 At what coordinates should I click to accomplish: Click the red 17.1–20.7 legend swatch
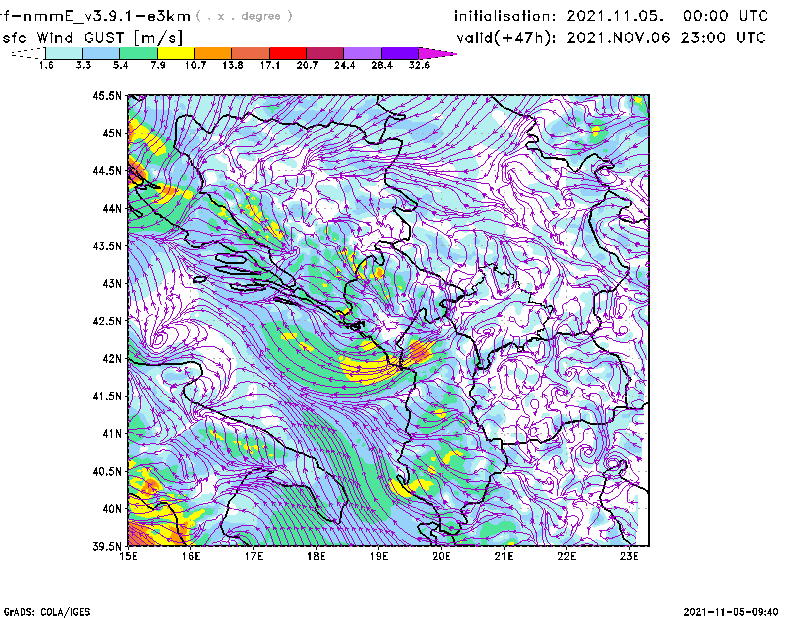(x=288, y=53)
